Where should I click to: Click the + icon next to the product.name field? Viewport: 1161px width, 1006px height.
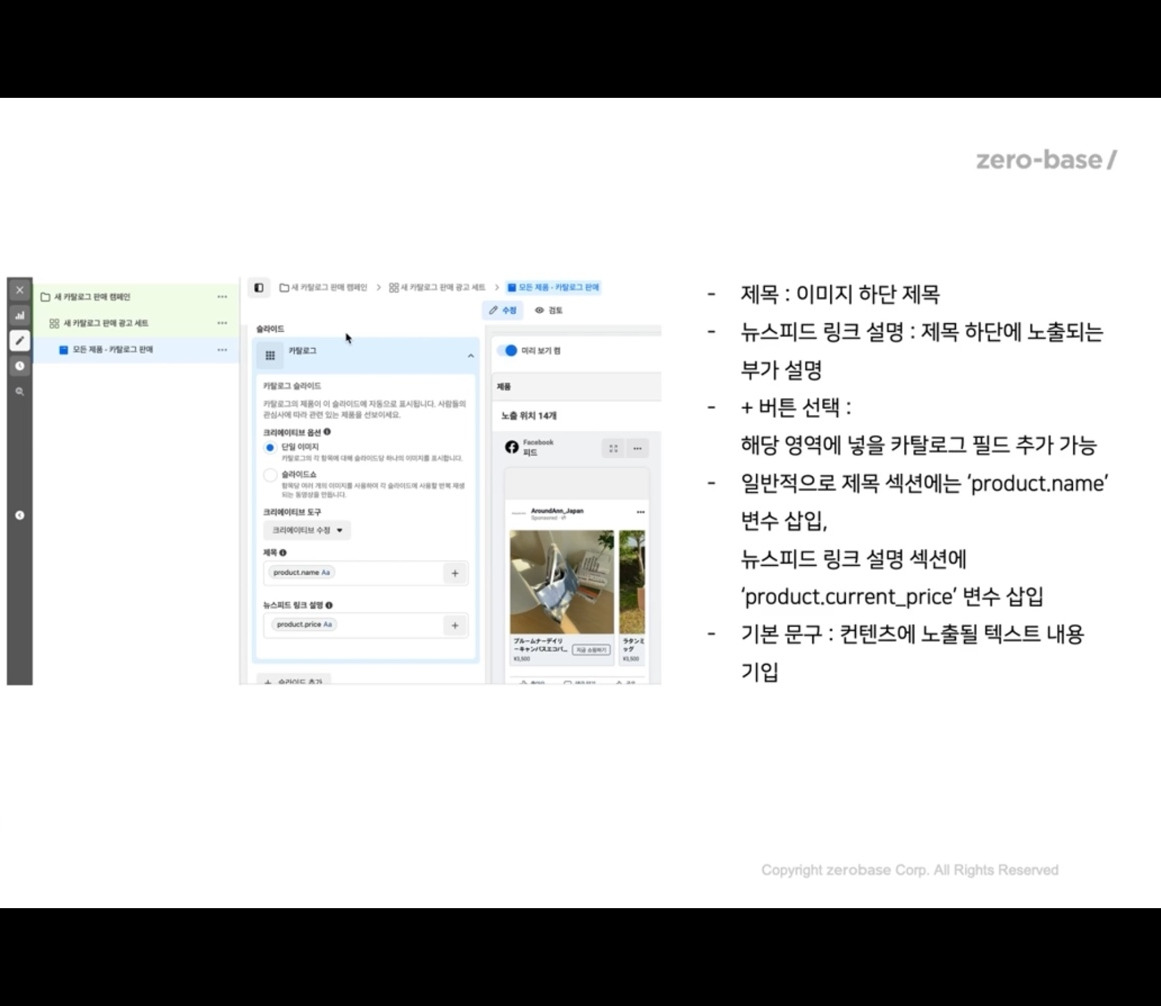pos(455,573)
